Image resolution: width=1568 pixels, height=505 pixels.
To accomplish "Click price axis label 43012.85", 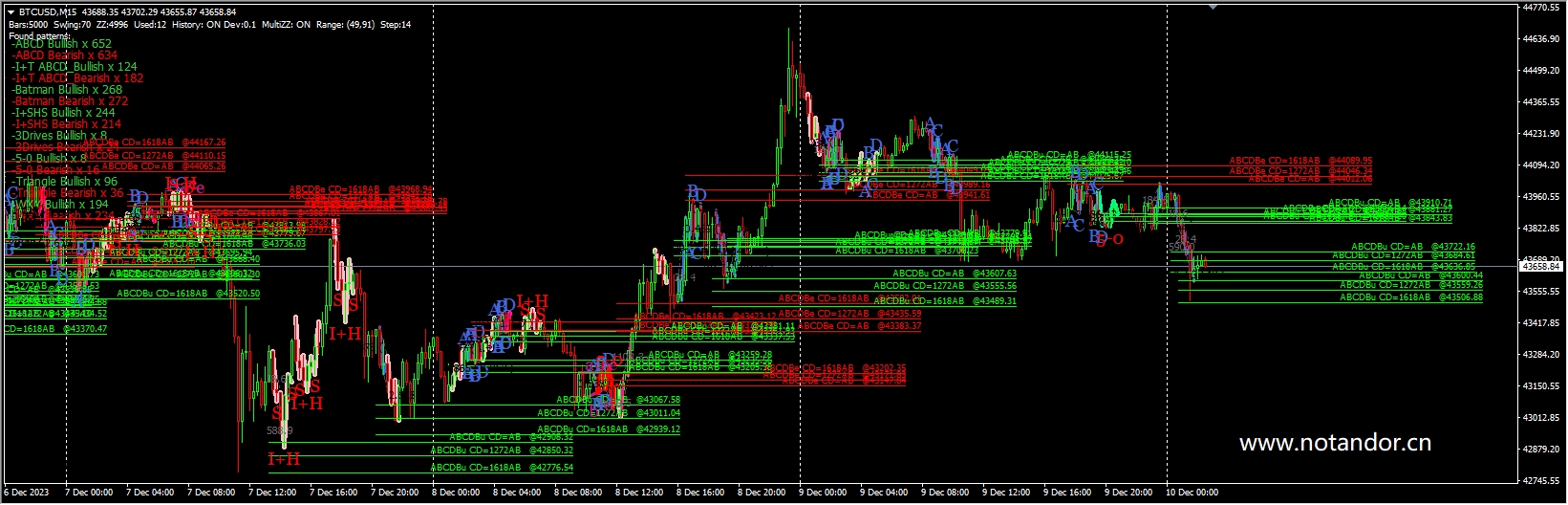I will 1540,418.
